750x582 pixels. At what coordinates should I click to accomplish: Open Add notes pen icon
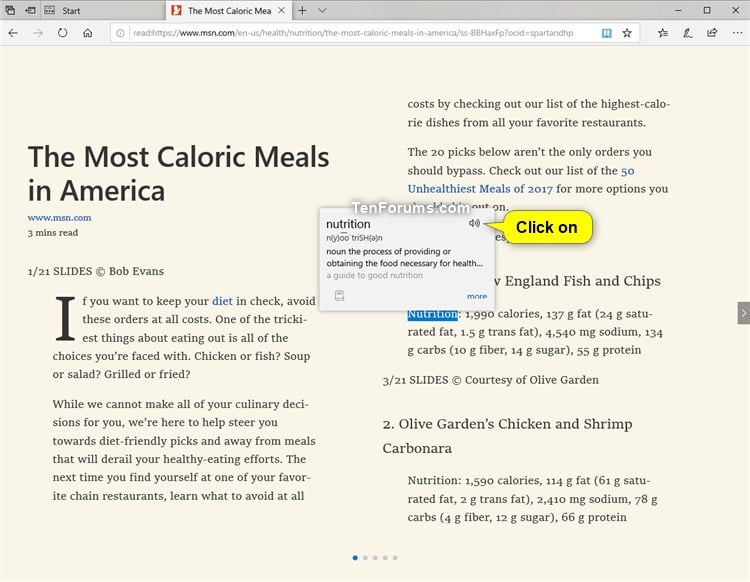click(687, 33)
